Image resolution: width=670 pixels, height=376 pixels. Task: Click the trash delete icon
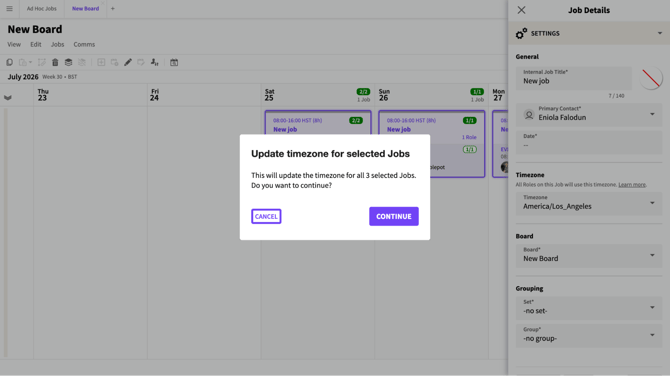[x=55, y=62]
